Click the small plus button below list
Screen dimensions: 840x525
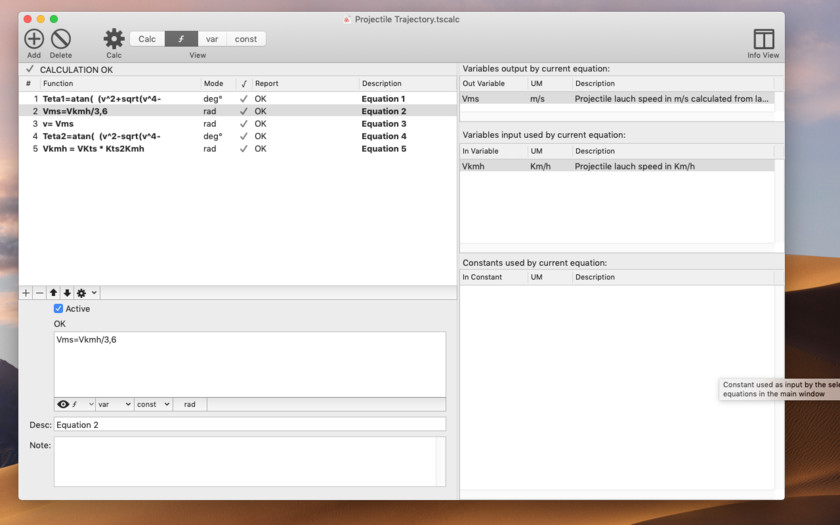pyautogui.click(x=26, y=293)
